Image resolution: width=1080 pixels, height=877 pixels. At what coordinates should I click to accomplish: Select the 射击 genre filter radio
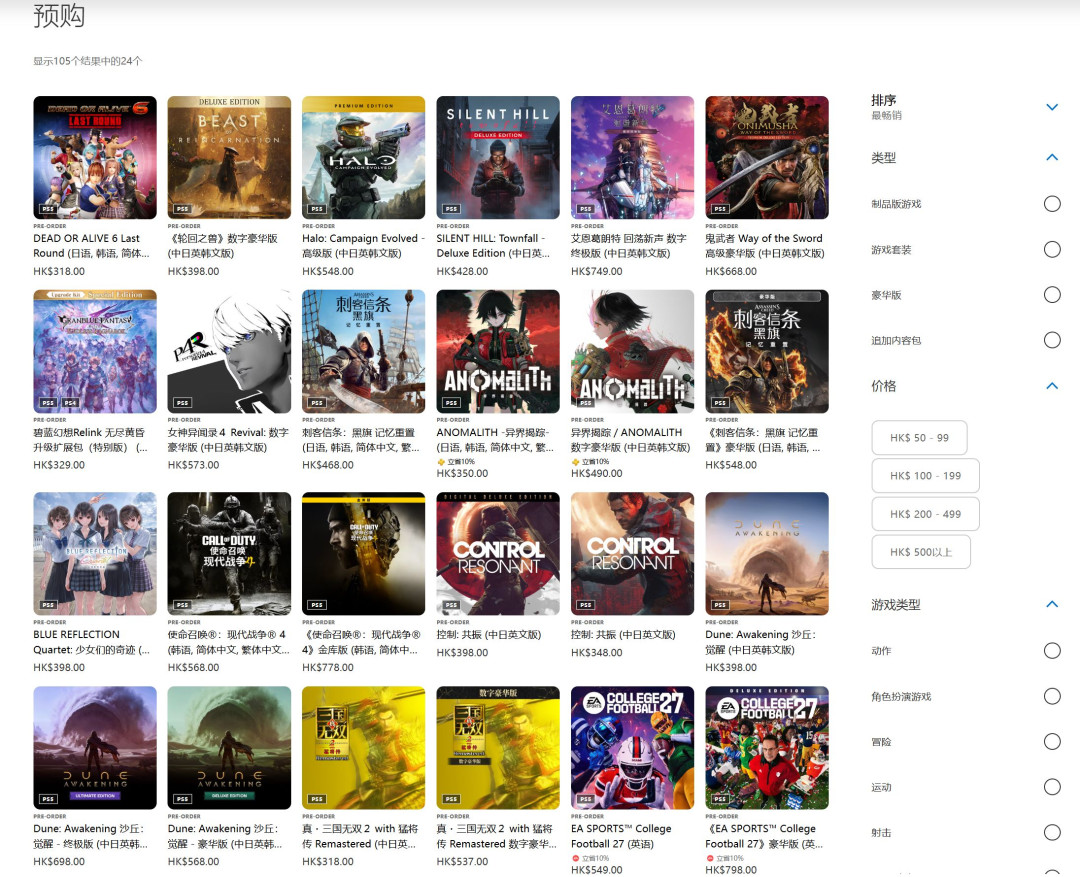[1052, 832]
